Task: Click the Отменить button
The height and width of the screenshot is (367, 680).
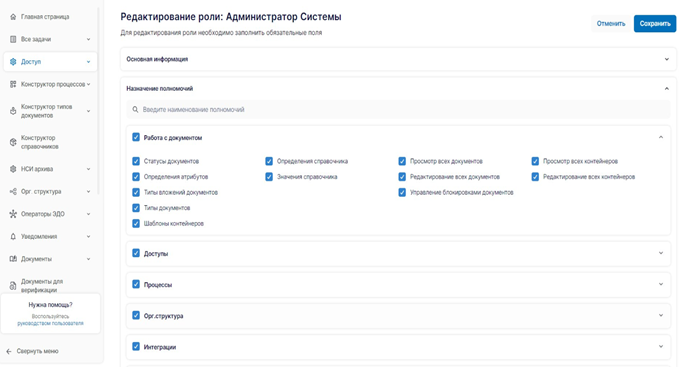Action: [x=611, y=24]
